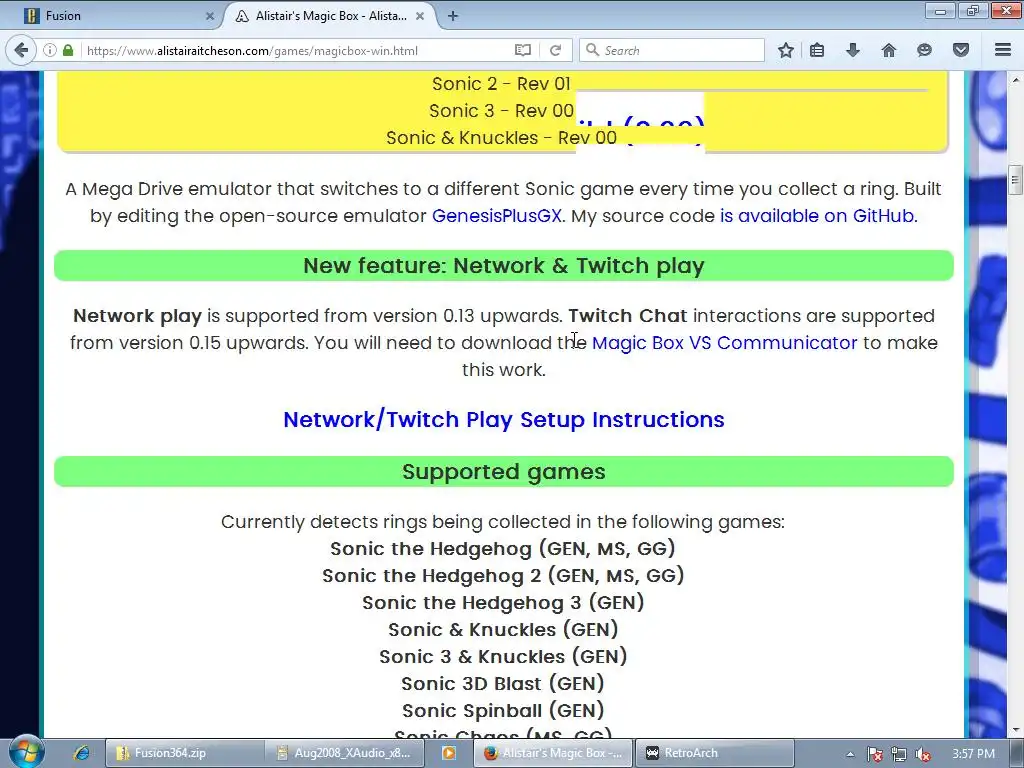The width and height of the screenshot is (1024, 768).
Task: Restore down the Firefox window
Action: point(972,11)
